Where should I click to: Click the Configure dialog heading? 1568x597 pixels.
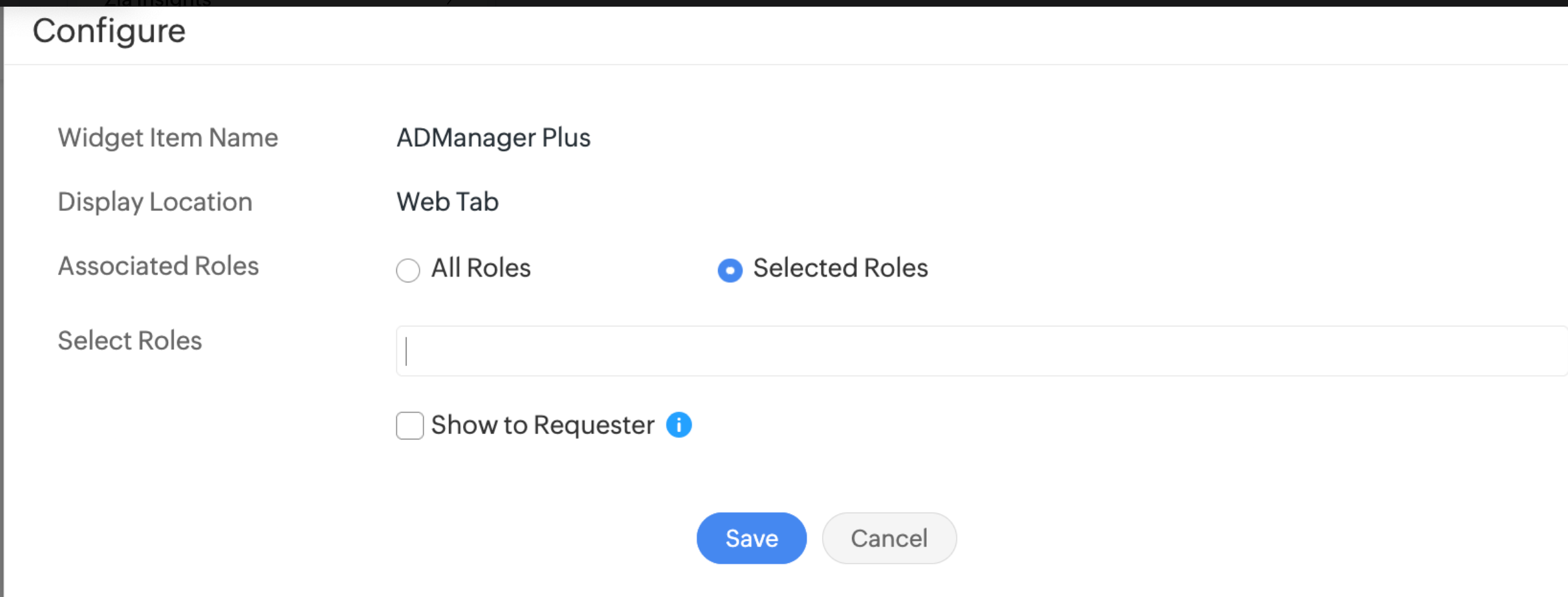point(109,31)
